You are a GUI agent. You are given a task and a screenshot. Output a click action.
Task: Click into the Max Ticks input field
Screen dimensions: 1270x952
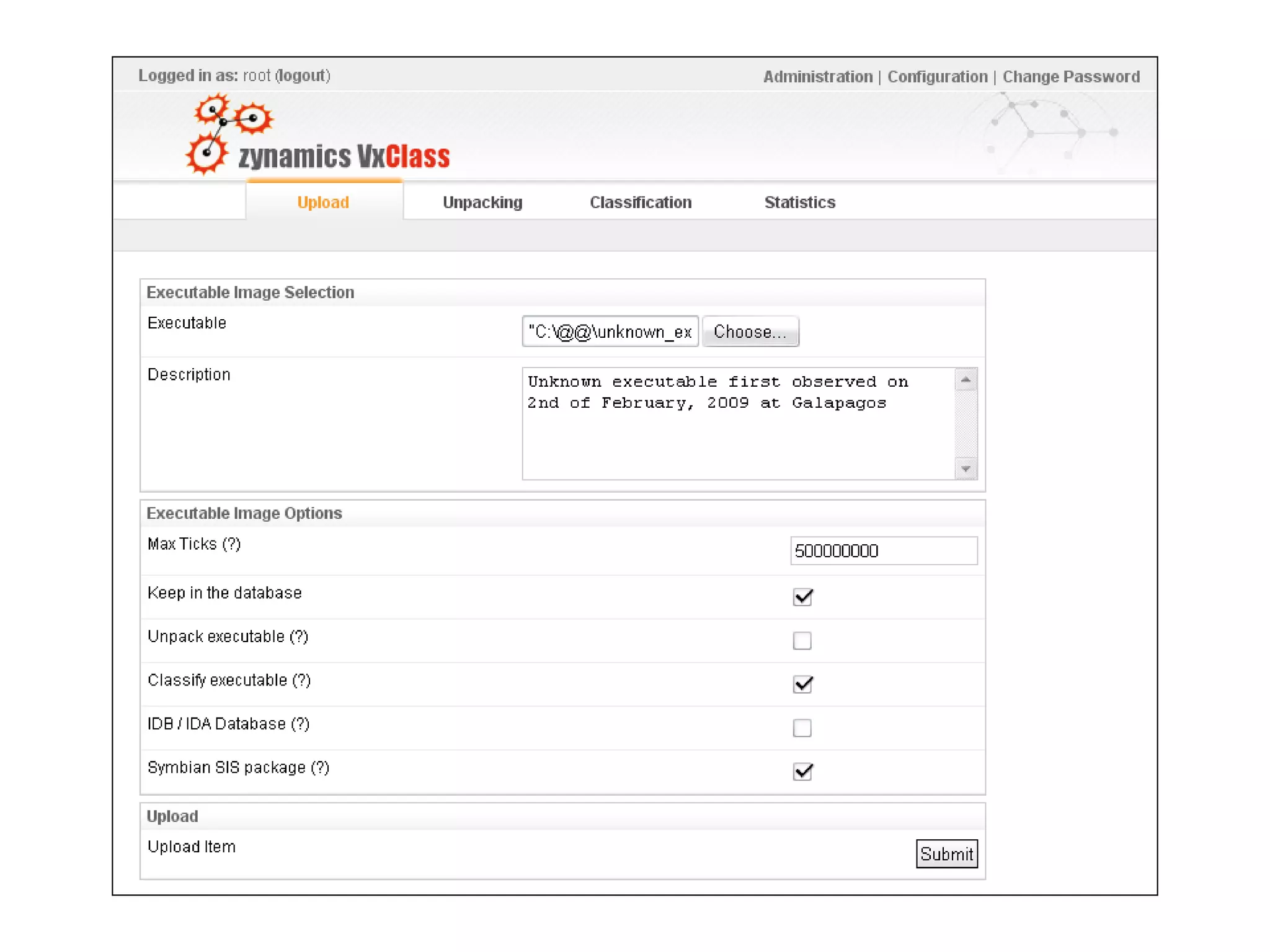pos(883,551)
